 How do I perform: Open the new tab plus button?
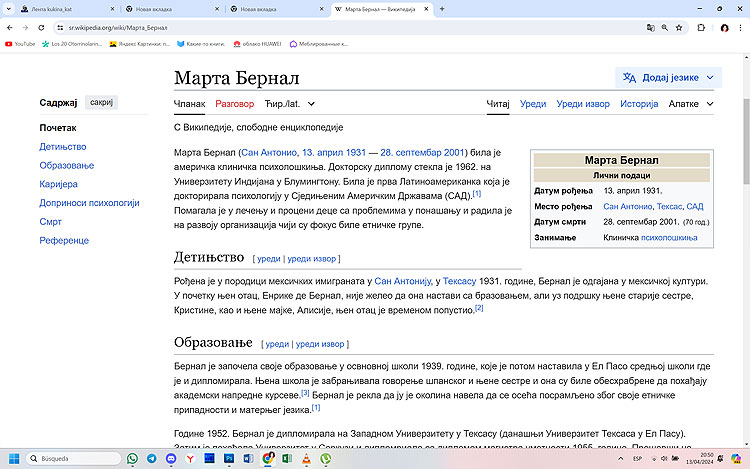442,9
